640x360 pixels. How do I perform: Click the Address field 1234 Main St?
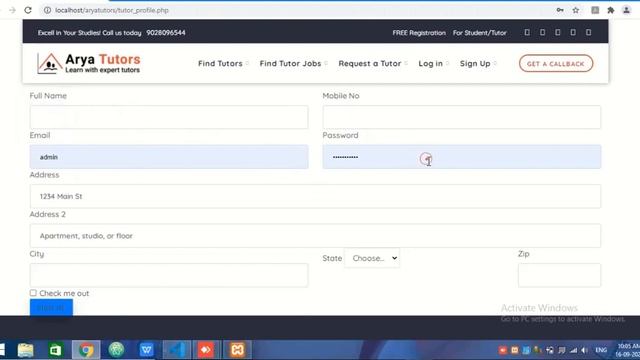coord(315,196)
